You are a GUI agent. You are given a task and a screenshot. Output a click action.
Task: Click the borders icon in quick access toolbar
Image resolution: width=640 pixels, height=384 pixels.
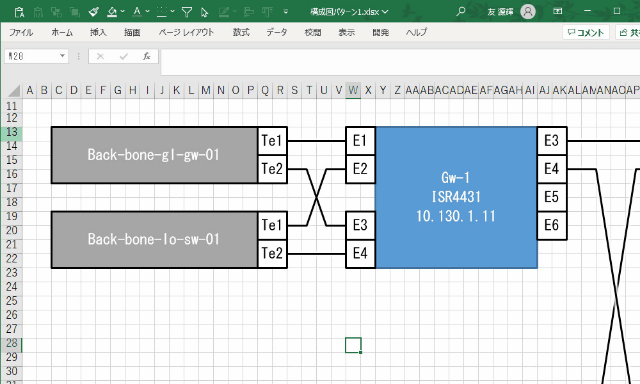162,12
